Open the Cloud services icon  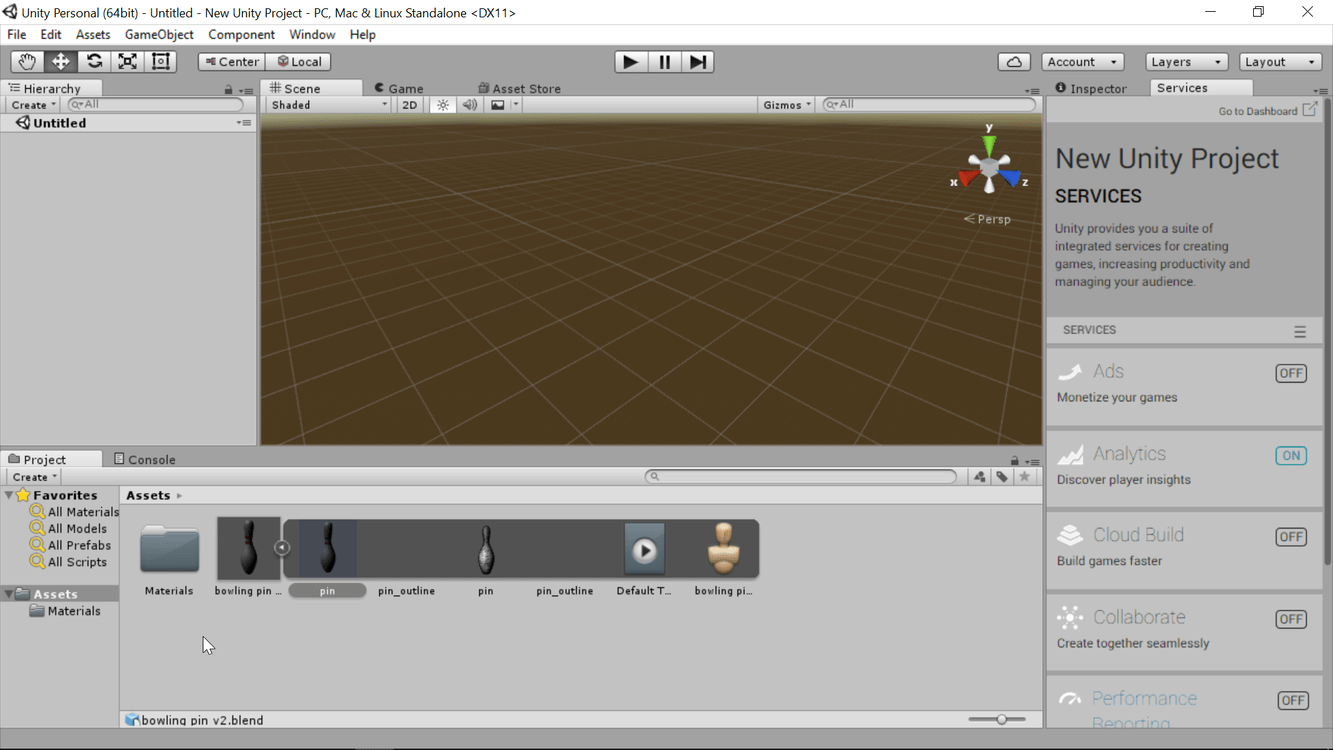tap(1014, 62)
